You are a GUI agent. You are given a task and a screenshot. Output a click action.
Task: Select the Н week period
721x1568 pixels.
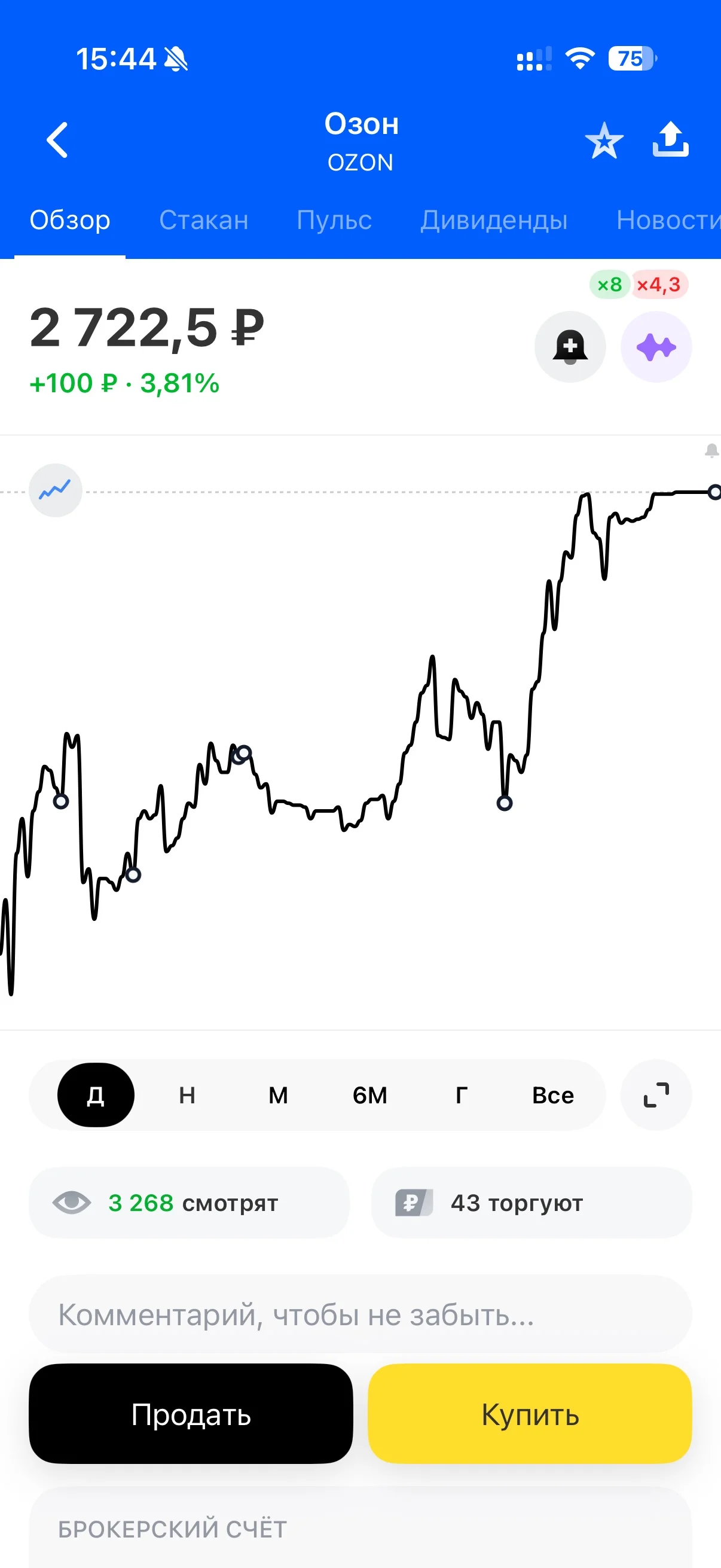coord(187,1095)
